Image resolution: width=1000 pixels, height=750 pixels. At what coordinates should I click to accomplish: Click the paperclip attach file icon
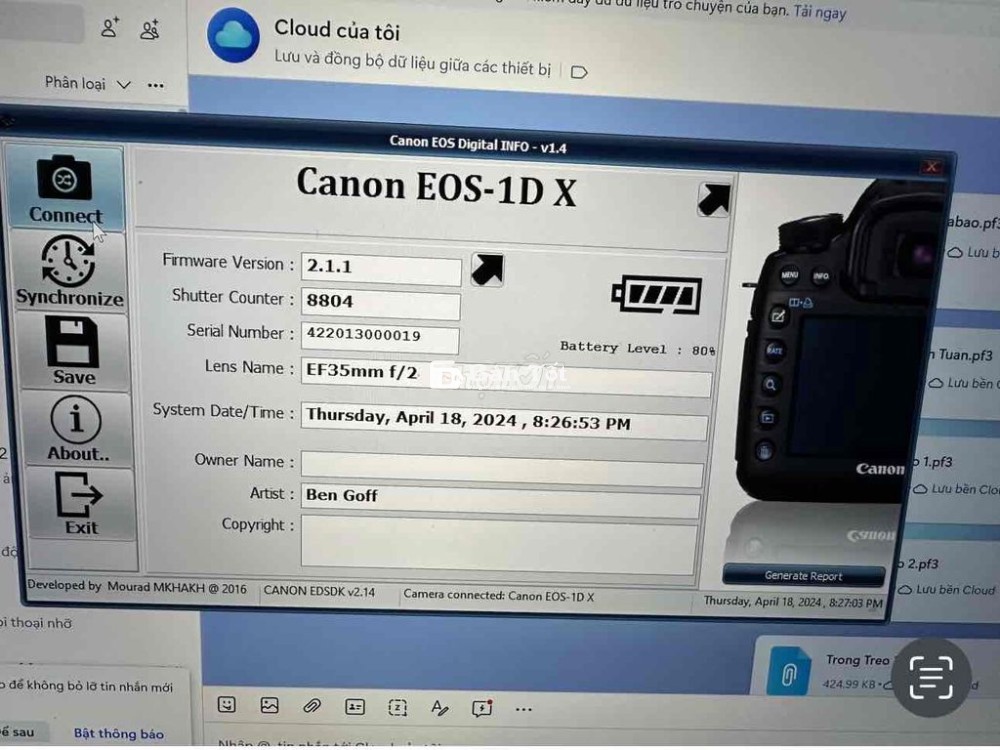click(312, 705)
